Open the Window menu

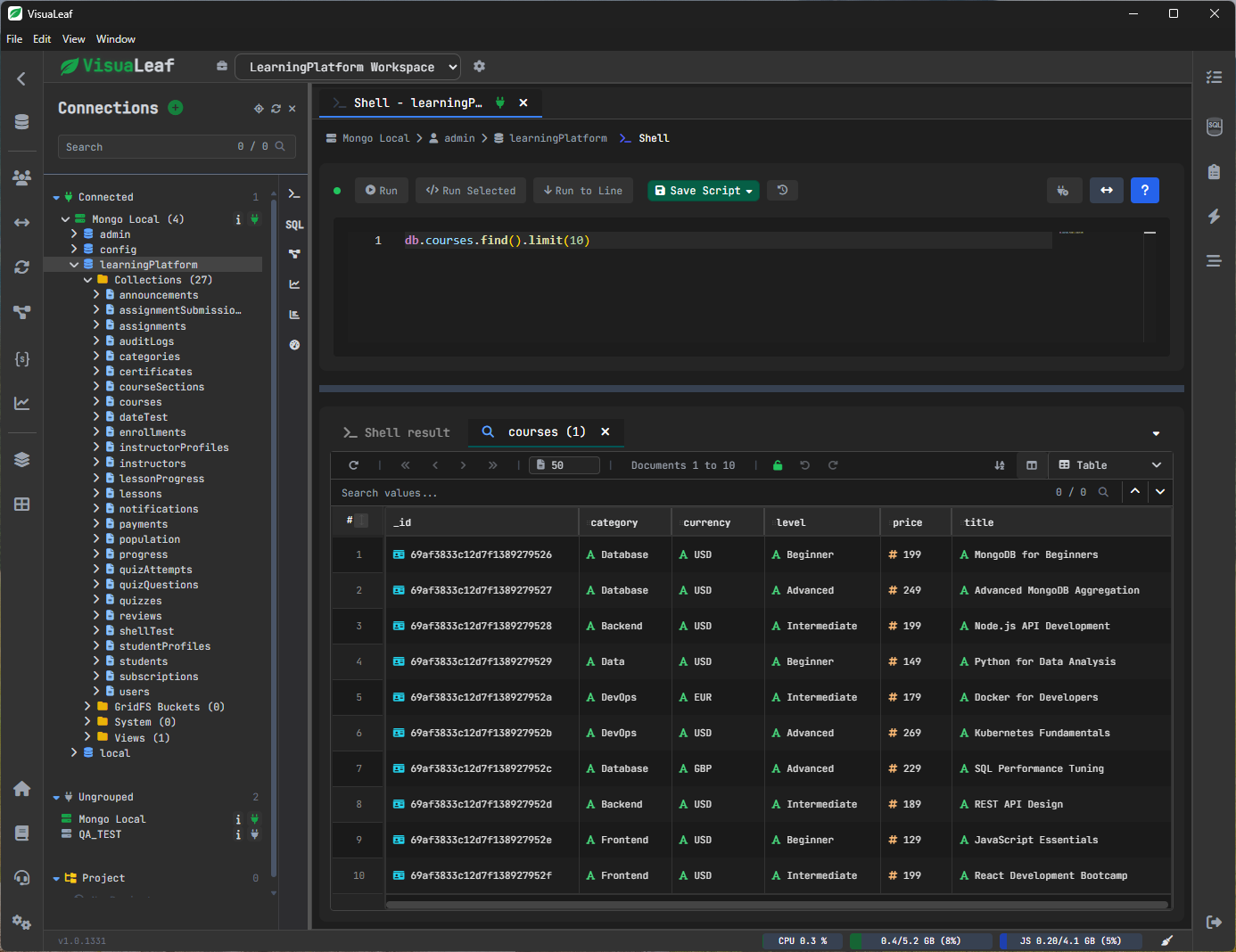pos(116,39)
